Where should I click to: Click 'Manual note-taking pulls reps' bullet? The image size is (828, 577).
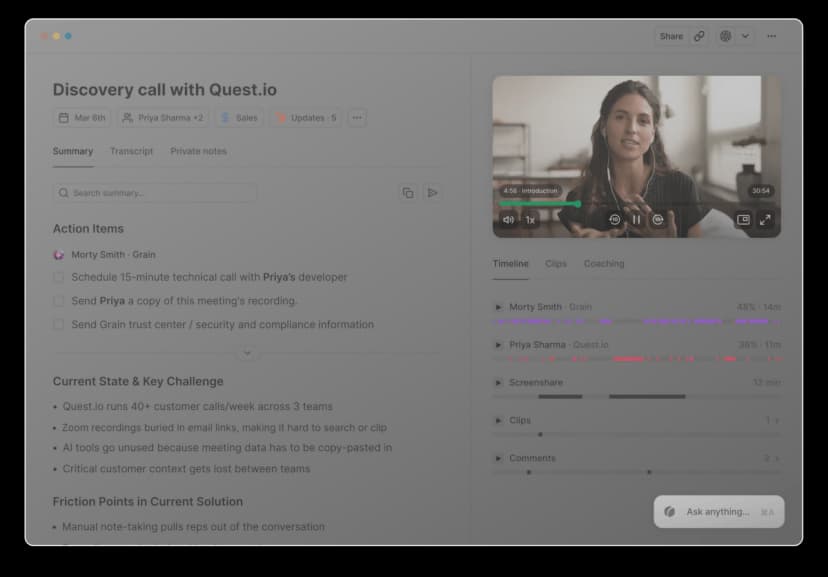193,527
